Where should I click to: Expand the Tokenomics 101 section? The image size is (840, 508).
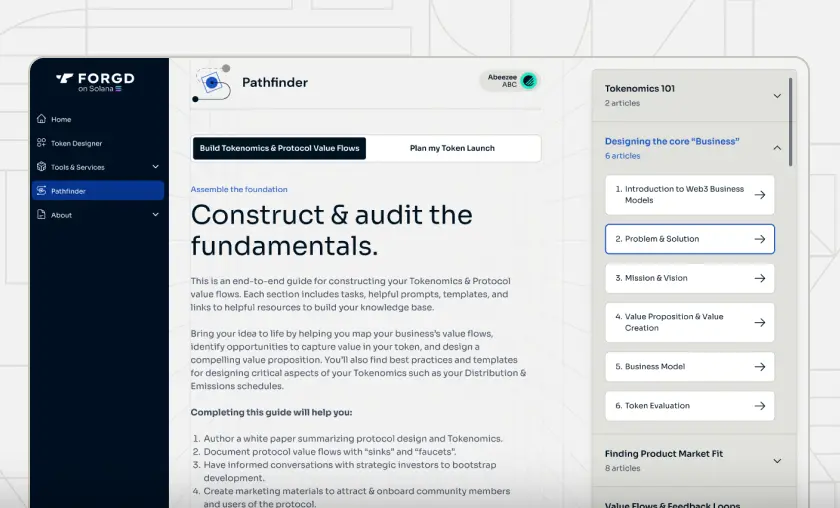click(x=777, y=96)
